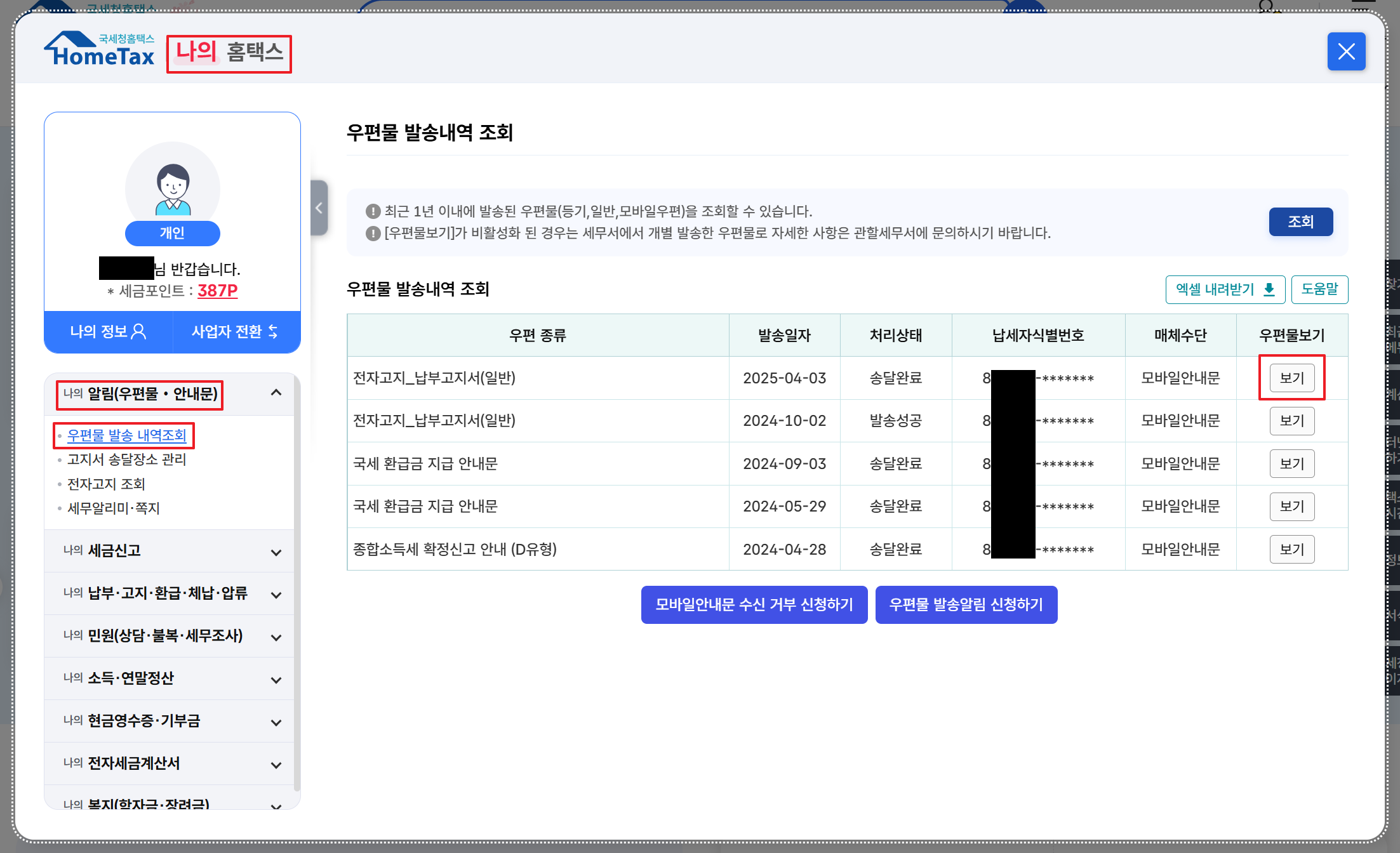Screen dimensions: 1400x853
Task: Click 모바일안내문 수신 거부 신청하기 button
Action: [x=754, y=605]
